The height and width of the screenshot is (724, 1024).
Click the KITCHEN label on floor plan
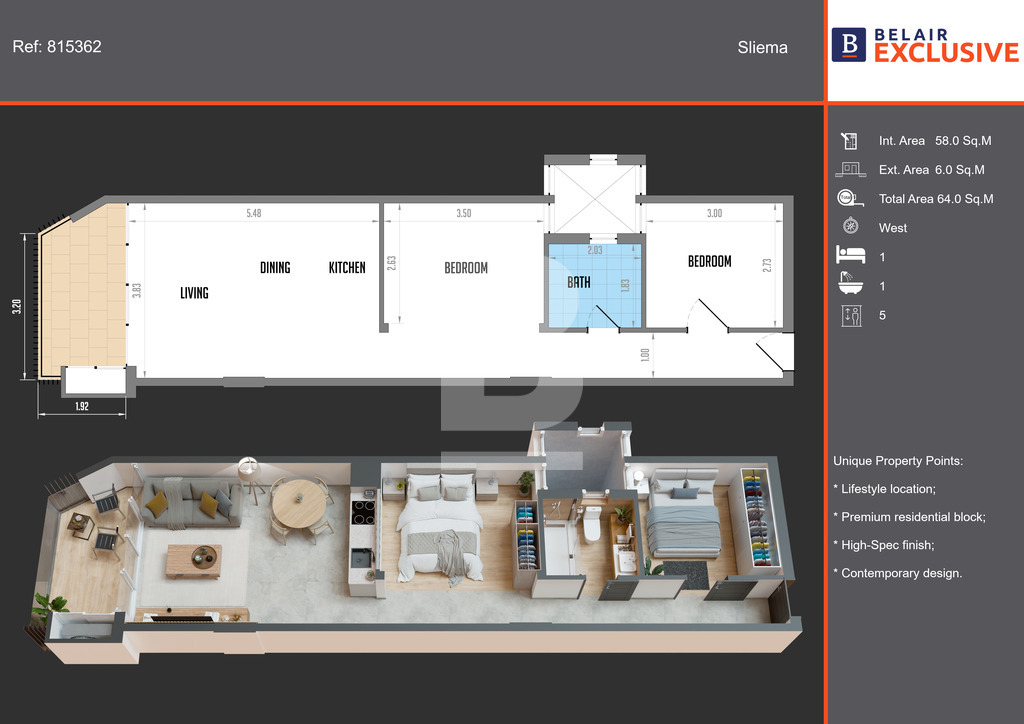[x=347, y=268]
